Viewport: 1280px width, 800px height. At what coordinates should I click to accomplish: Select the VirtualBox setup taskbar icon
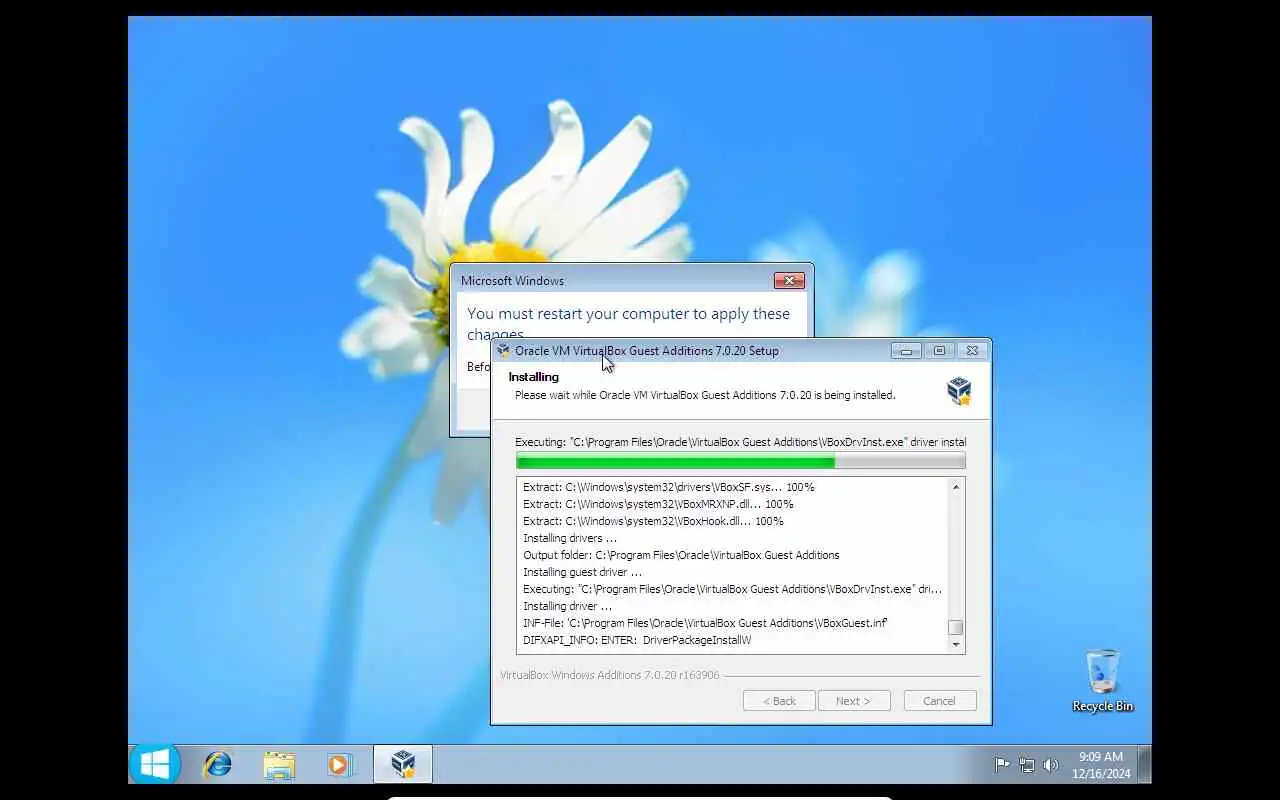click(x=403, y=764)
